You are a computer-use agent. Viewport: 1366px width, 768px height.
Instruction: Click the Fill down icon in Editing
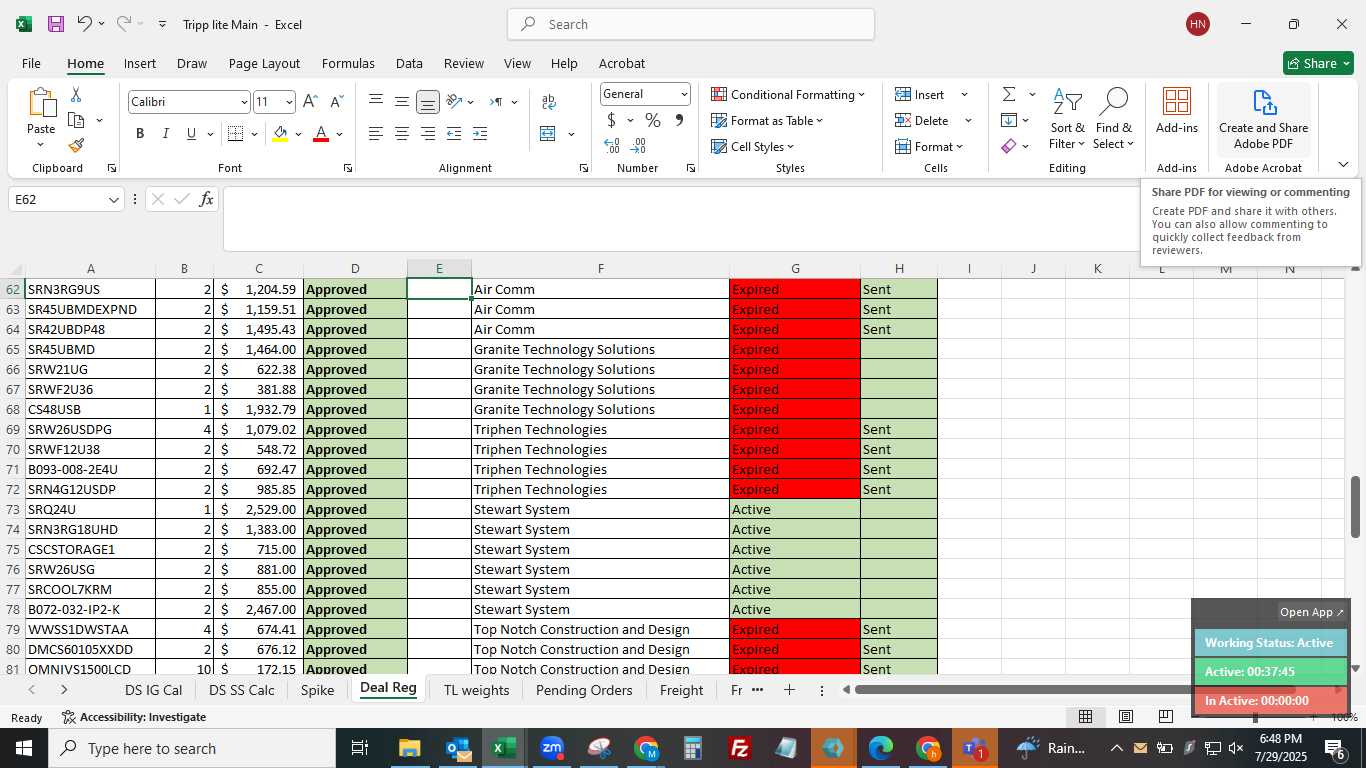coord(1009,121)
